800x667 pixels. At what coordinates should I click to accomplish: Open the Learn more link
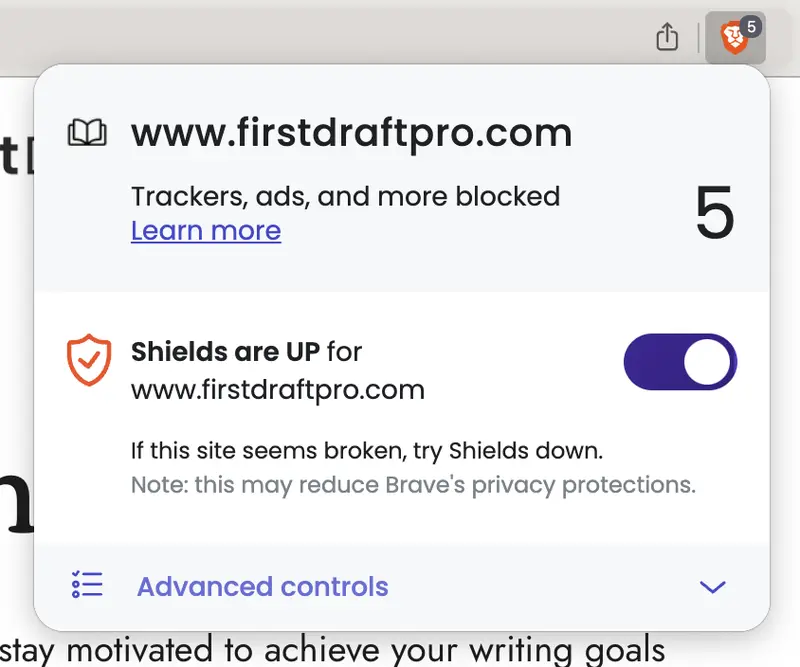(206, 231)
